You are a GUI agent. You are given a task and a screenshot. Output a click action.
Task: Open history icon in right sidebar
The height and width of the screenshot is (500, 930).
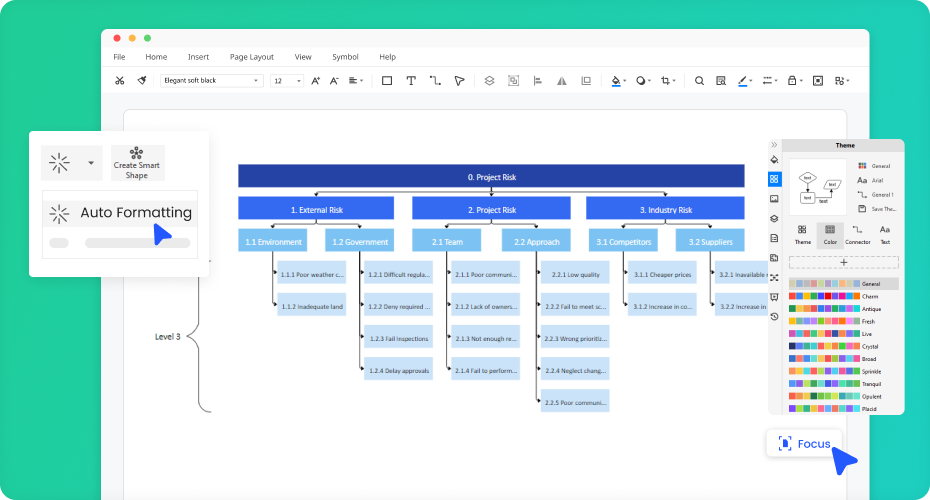(x=774, y=316)
